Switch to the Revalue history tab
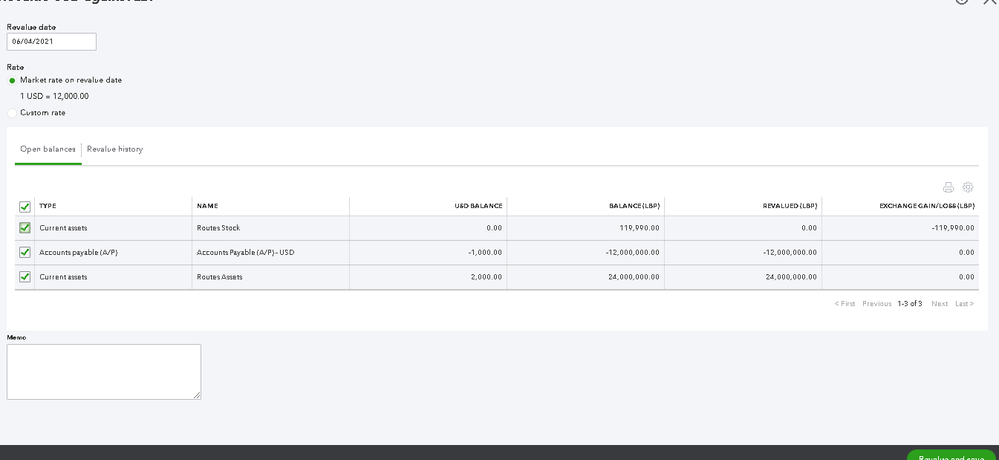 (115, 149)
